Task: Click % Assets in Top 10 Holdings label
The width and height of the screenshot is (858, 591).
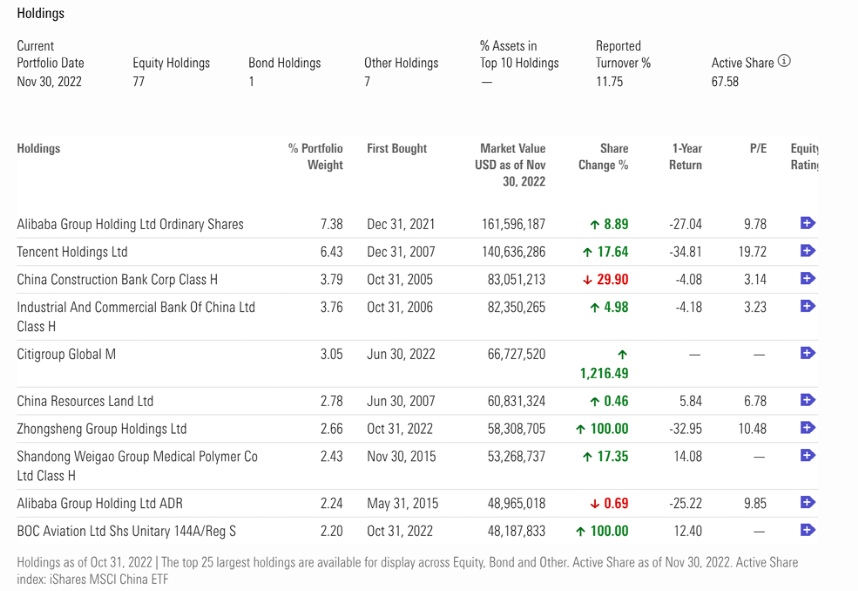Action: click(519, 55)
